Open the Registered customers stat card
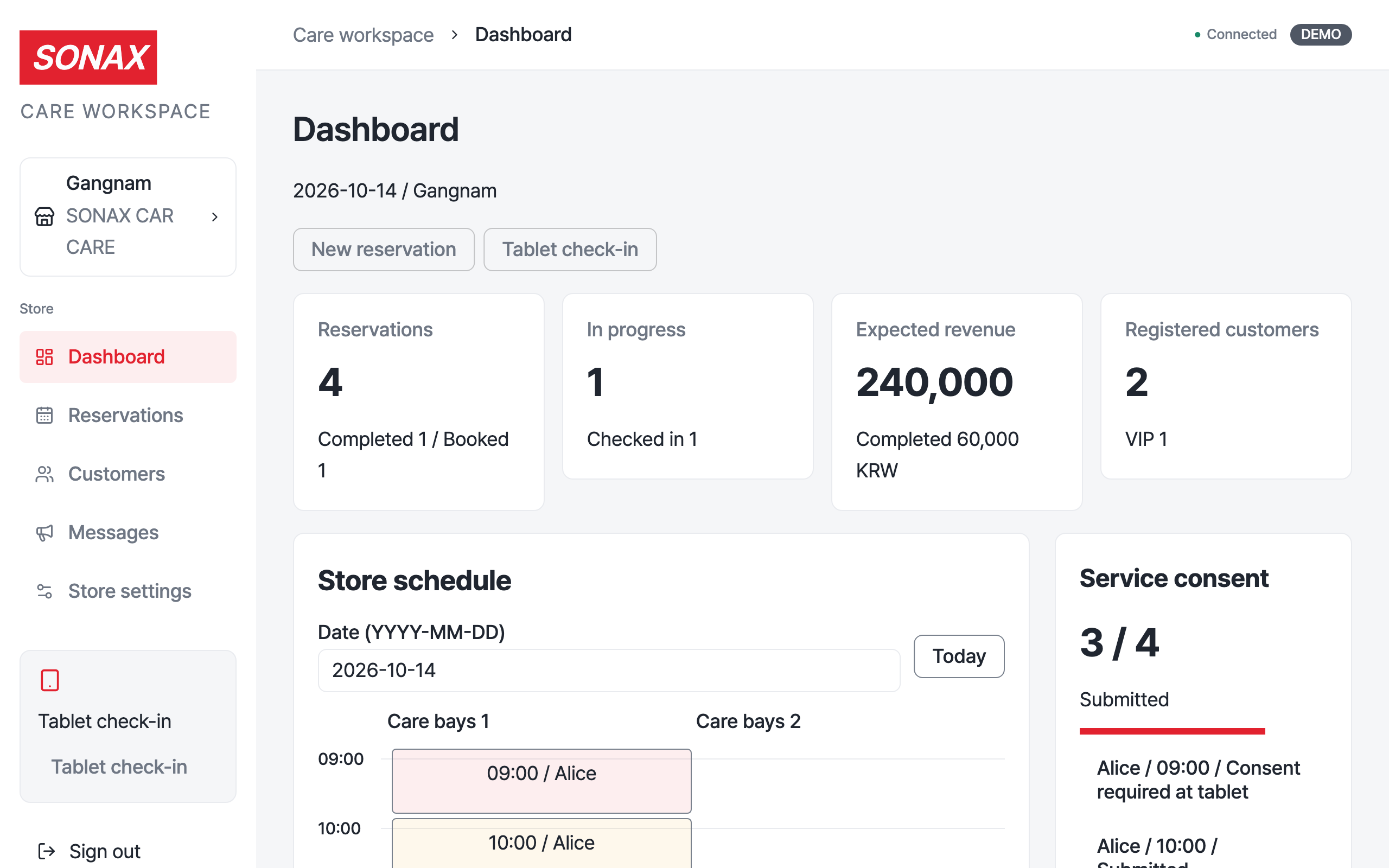Screen dimensions: 1389x868 (1226, 386)
